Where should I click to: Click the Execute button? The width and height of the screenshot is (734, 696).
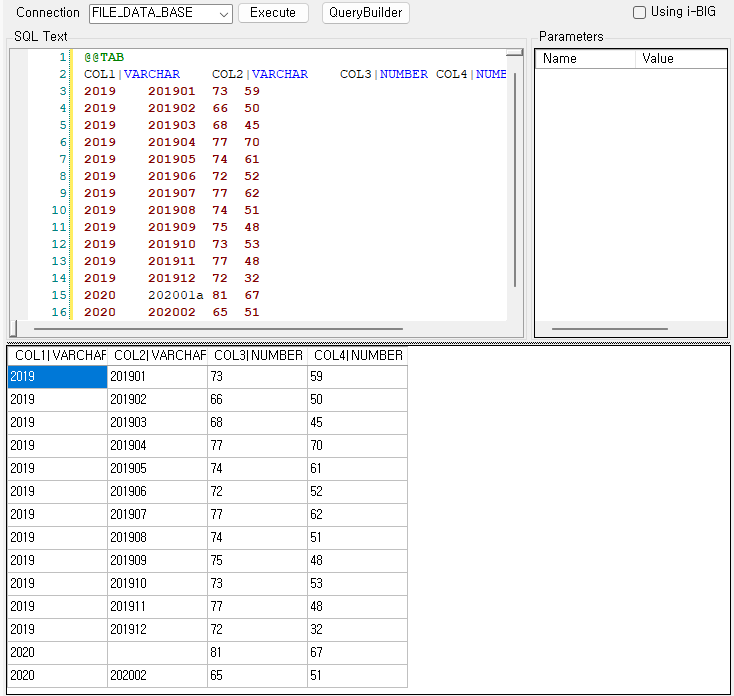point(273,13)
